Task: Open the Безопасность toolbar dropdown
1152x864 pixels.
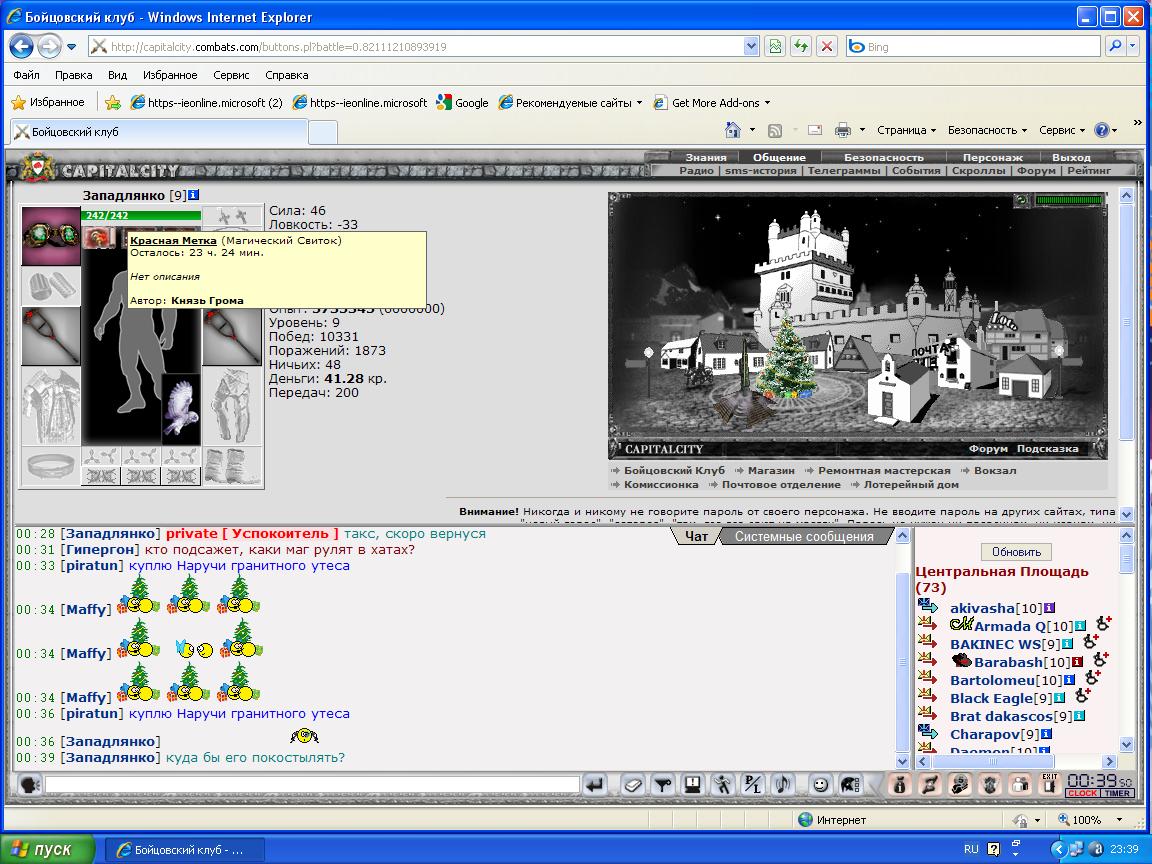Action: coord(987,130)
